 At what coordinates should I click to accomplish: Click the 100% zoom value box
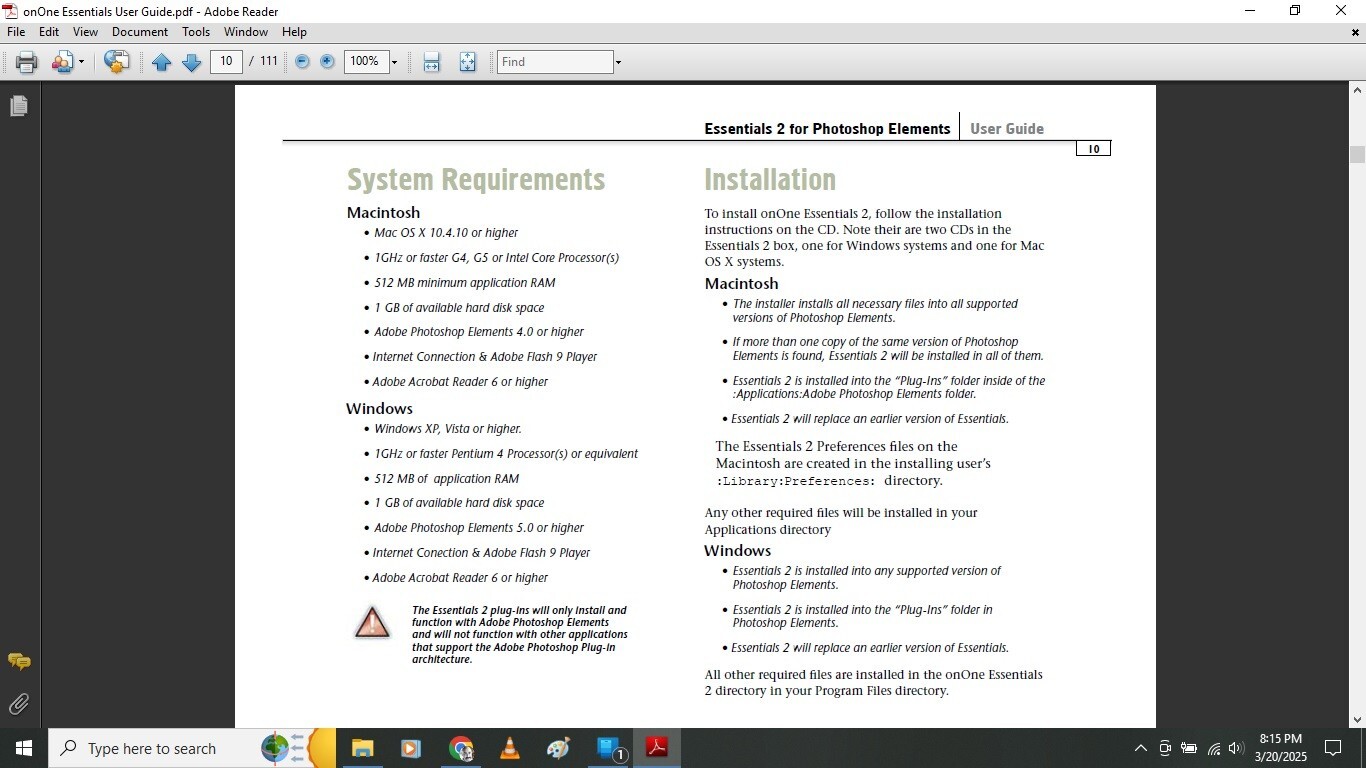(365, 61)
